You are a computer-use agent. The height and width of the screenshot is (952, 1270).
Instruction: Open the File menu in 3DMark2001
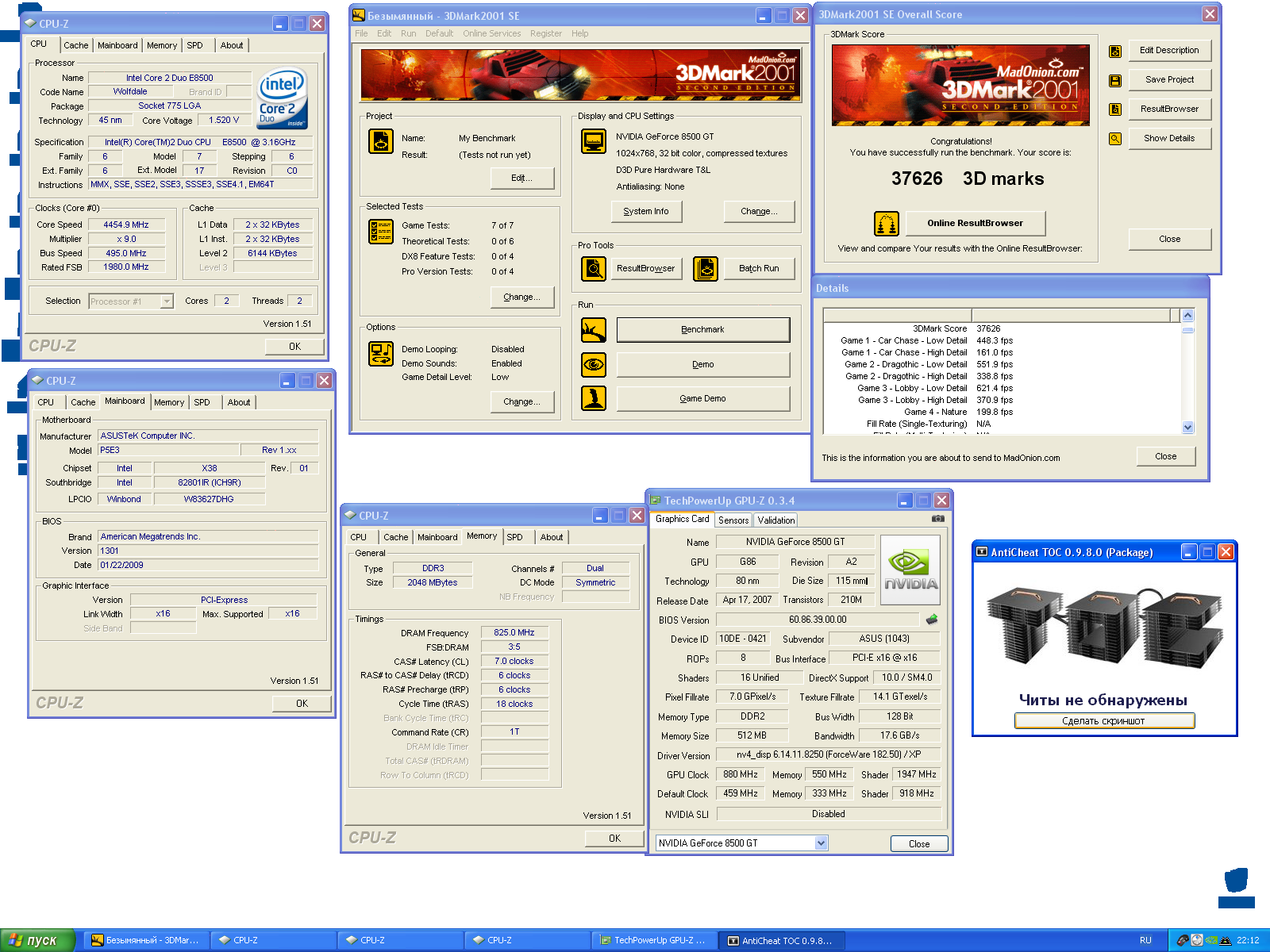point(361,33)
